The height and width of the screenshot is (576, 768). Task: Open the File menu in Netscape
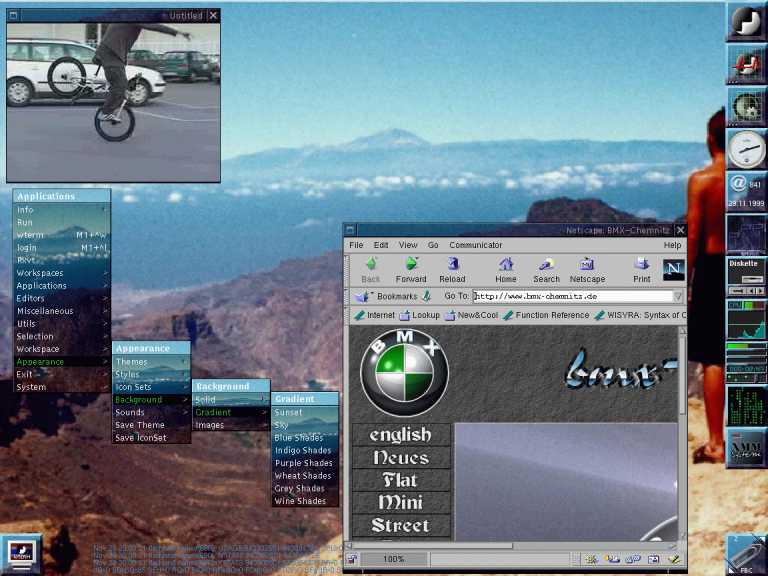(356, 245)
